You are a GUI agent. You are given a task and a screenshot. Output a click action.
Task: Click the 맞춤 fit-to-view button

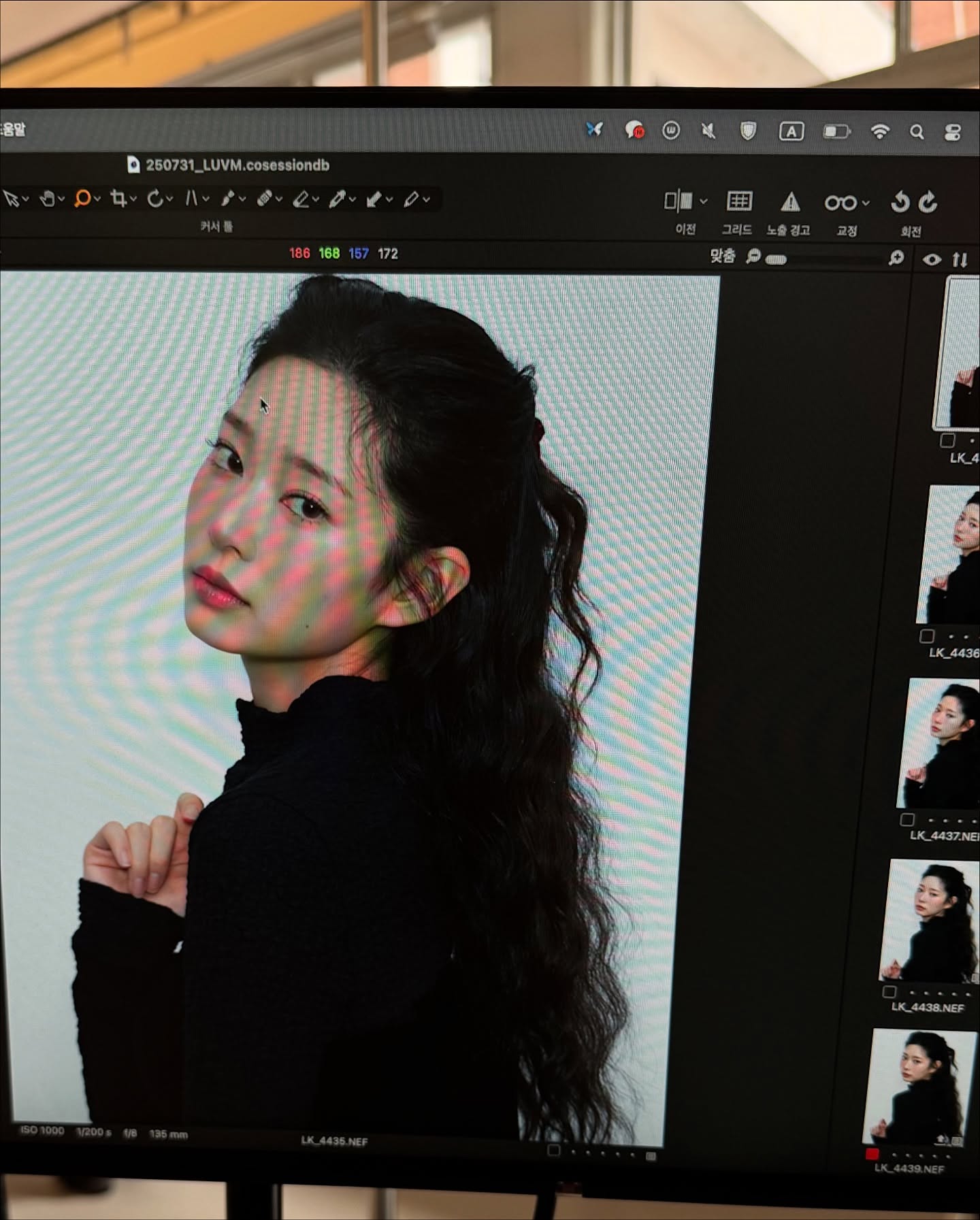(x=722, y=257)
